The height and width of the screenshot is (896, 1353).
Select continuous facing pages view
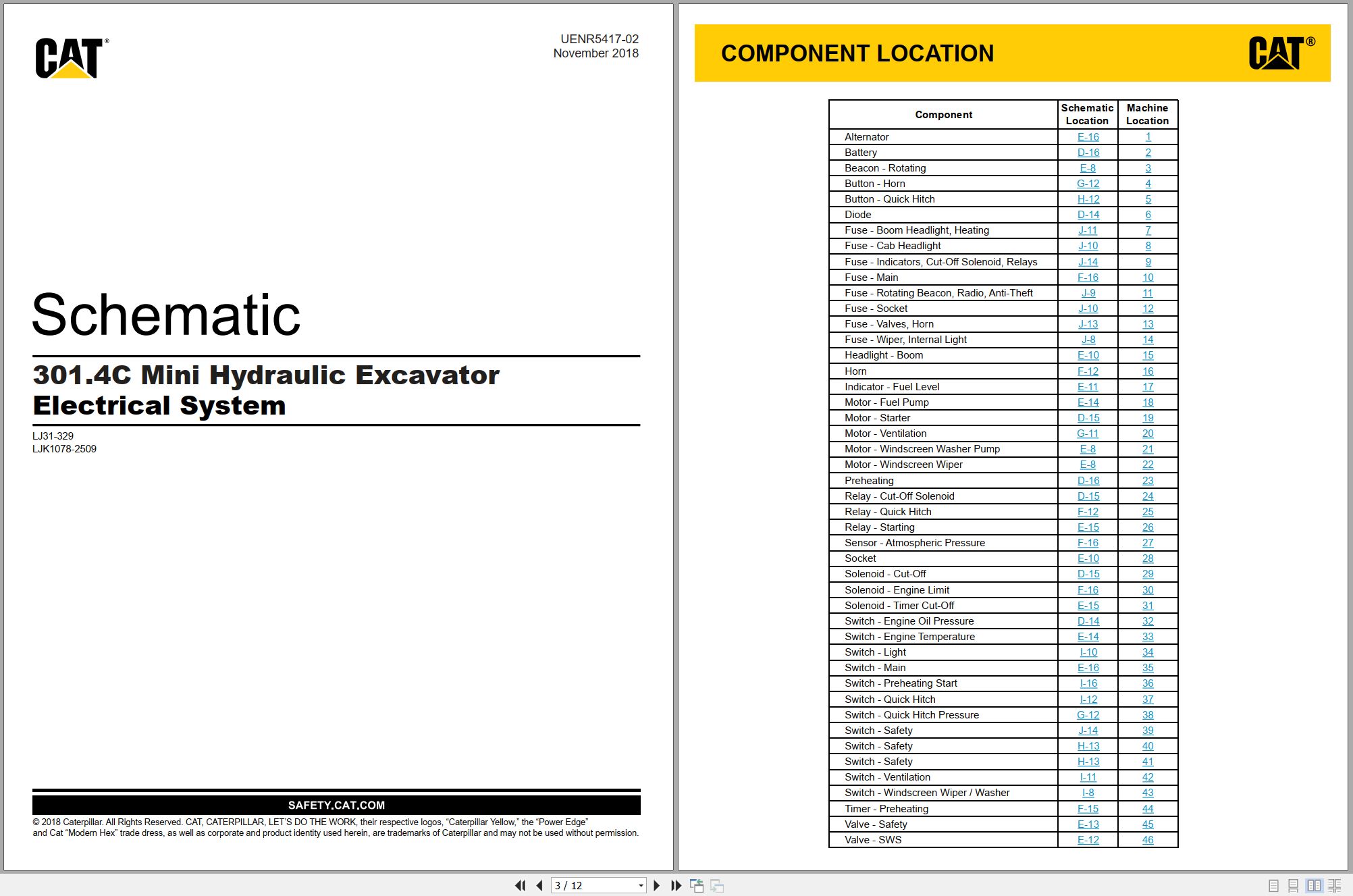coord(1335,885)
